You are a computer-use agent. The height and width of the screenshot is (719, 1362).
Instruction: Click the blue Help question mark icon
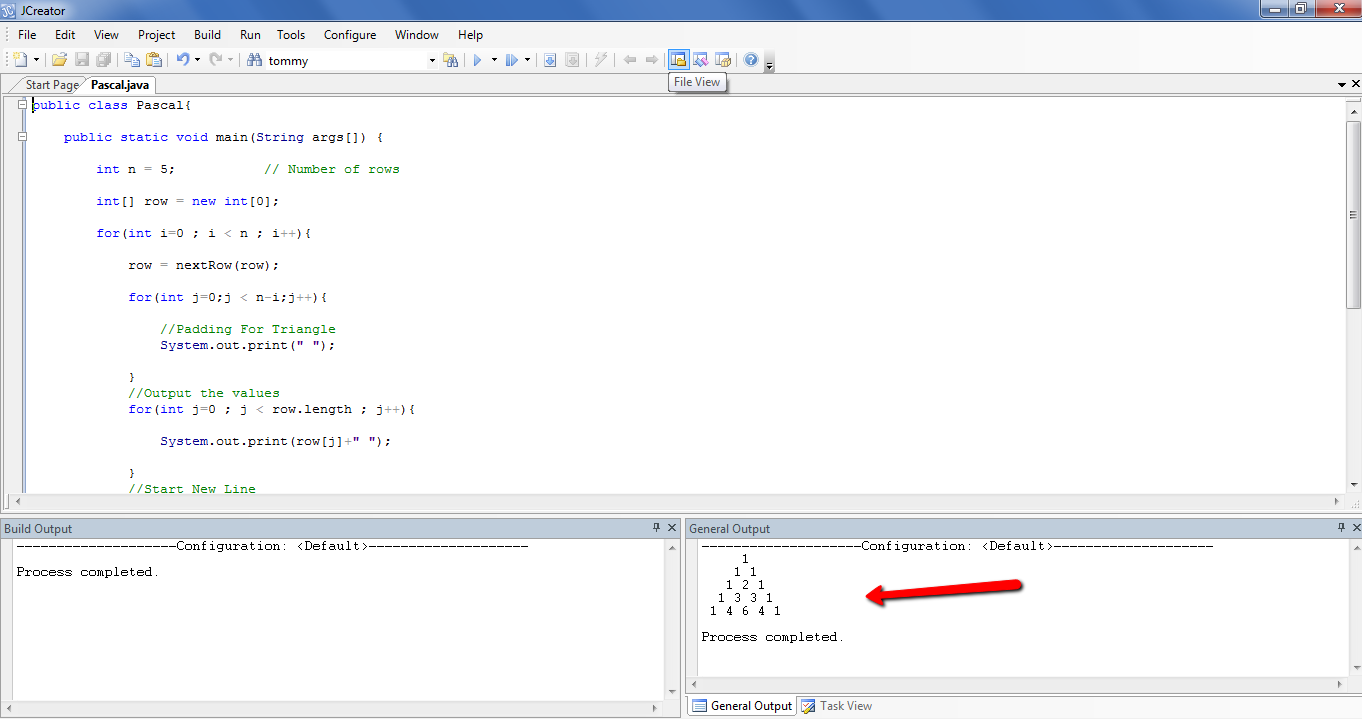point(751,60)
